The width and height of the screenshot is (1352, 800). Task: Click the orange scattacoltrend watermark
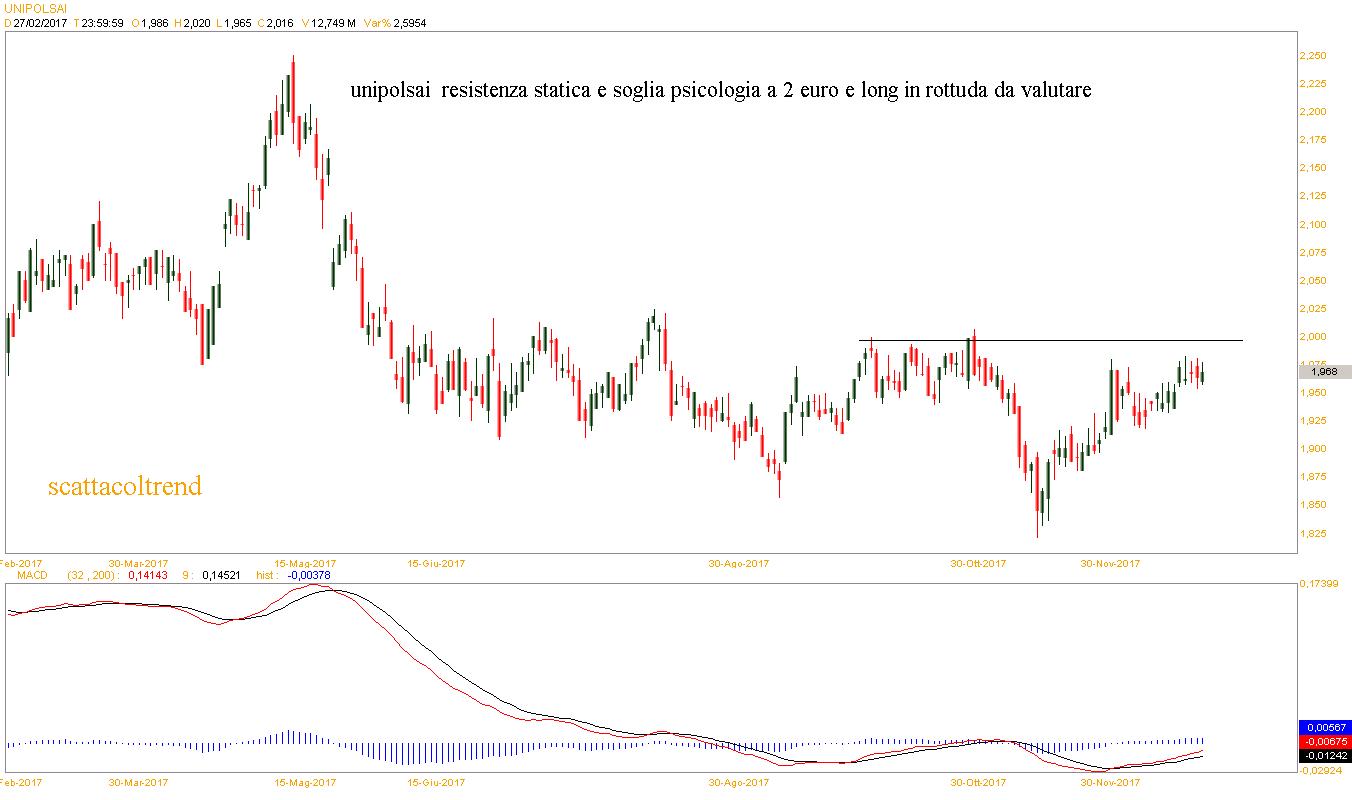125,487
